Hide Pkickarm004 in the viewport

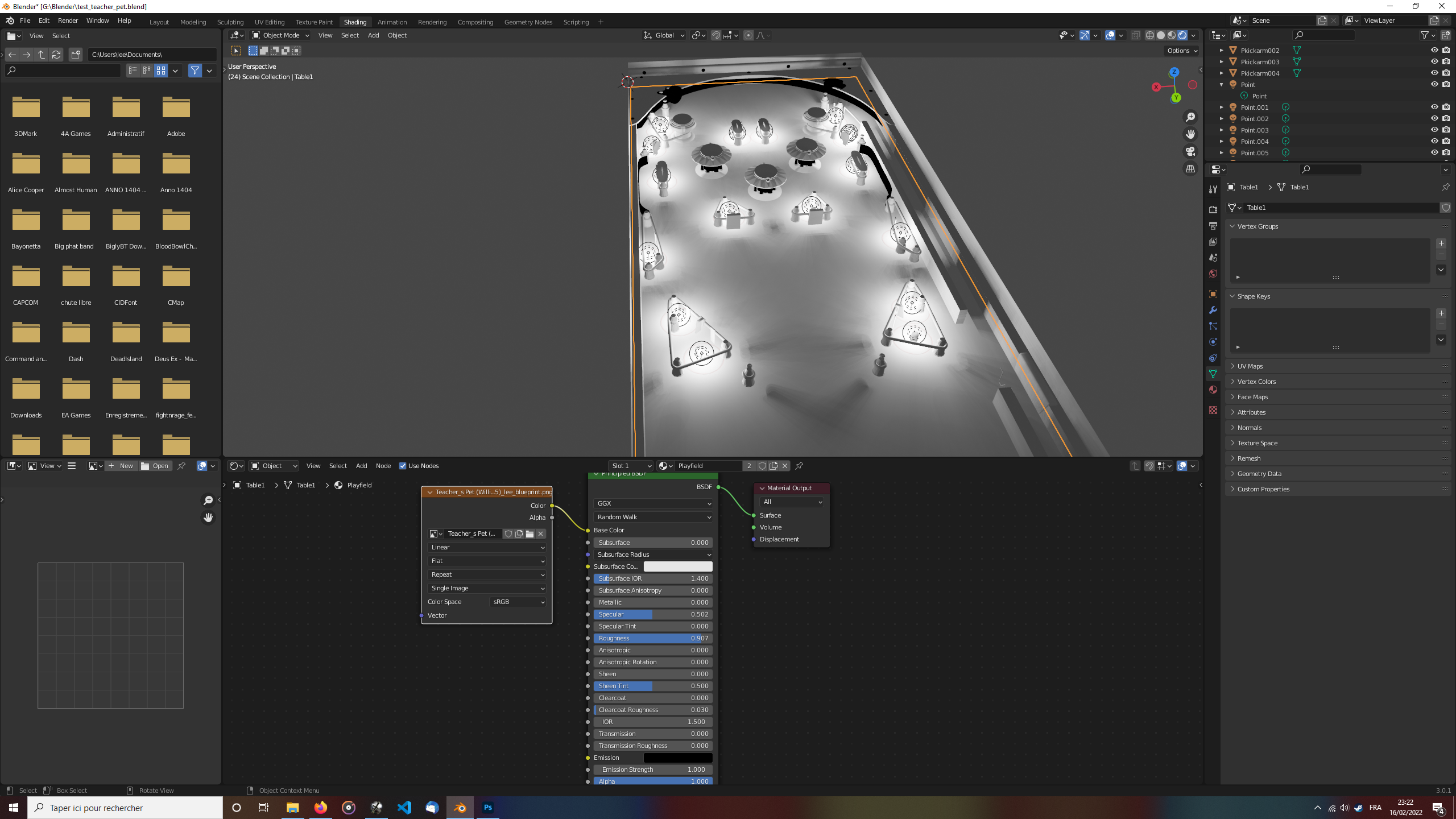tap(1434, 73)
